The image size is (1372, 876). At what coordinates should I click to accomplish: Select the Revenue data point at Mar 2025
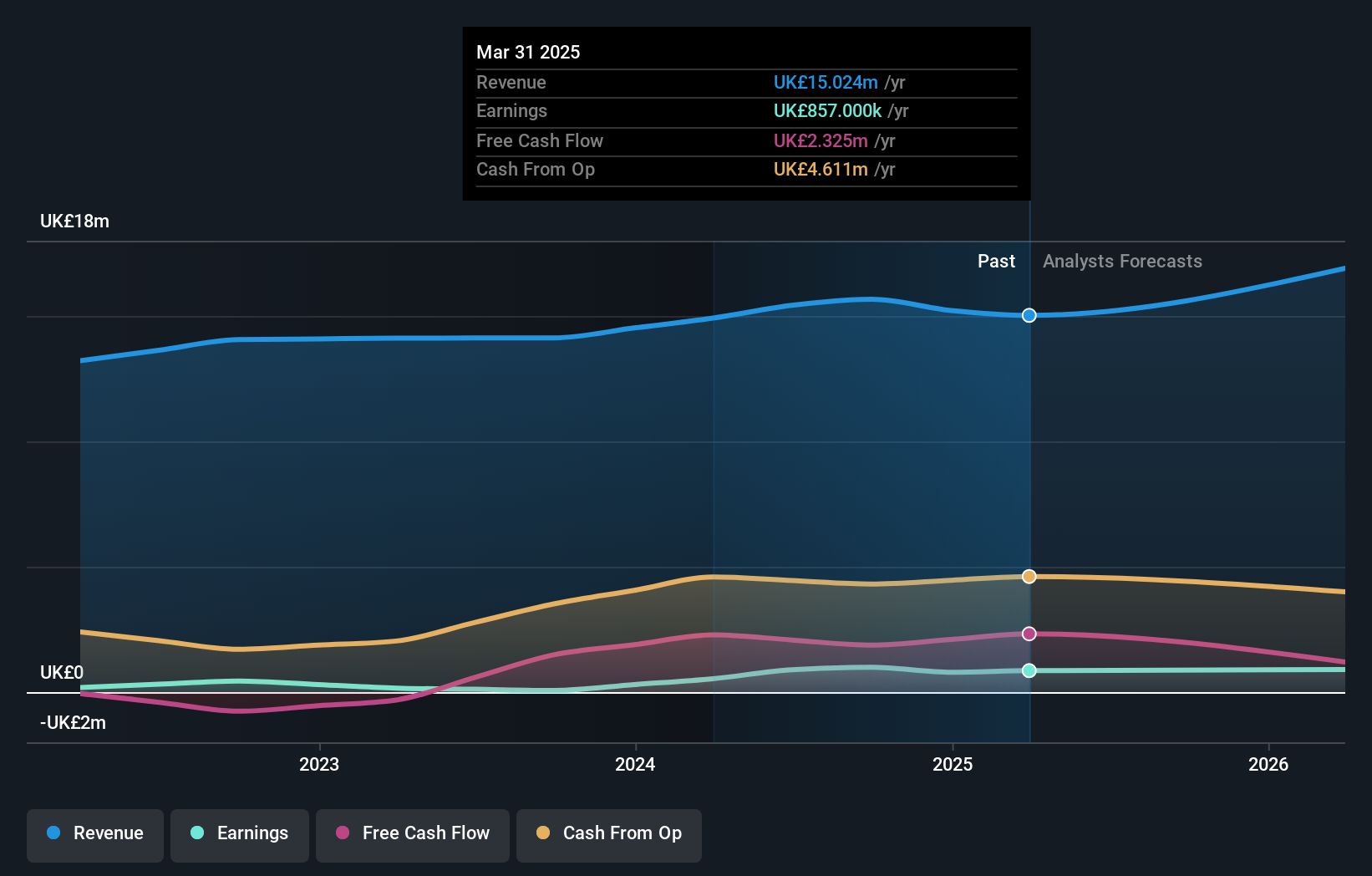click(1029, 315)
